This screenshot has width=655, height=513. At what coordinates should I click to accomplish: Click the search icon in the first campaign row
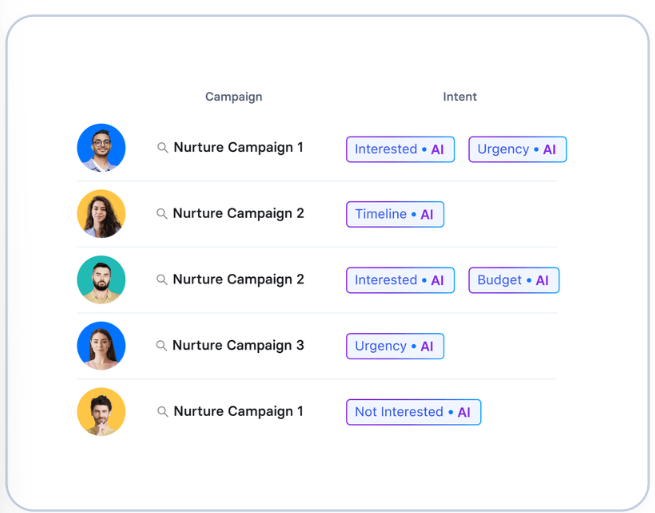tap(162, 148)
